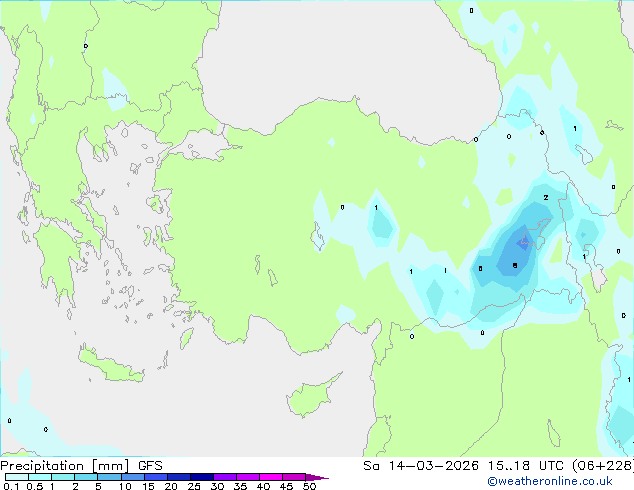Click the 2–5 mm legend swatch
Screen dimensions: 634x490
pyautogui.click(x=86, y=477)
